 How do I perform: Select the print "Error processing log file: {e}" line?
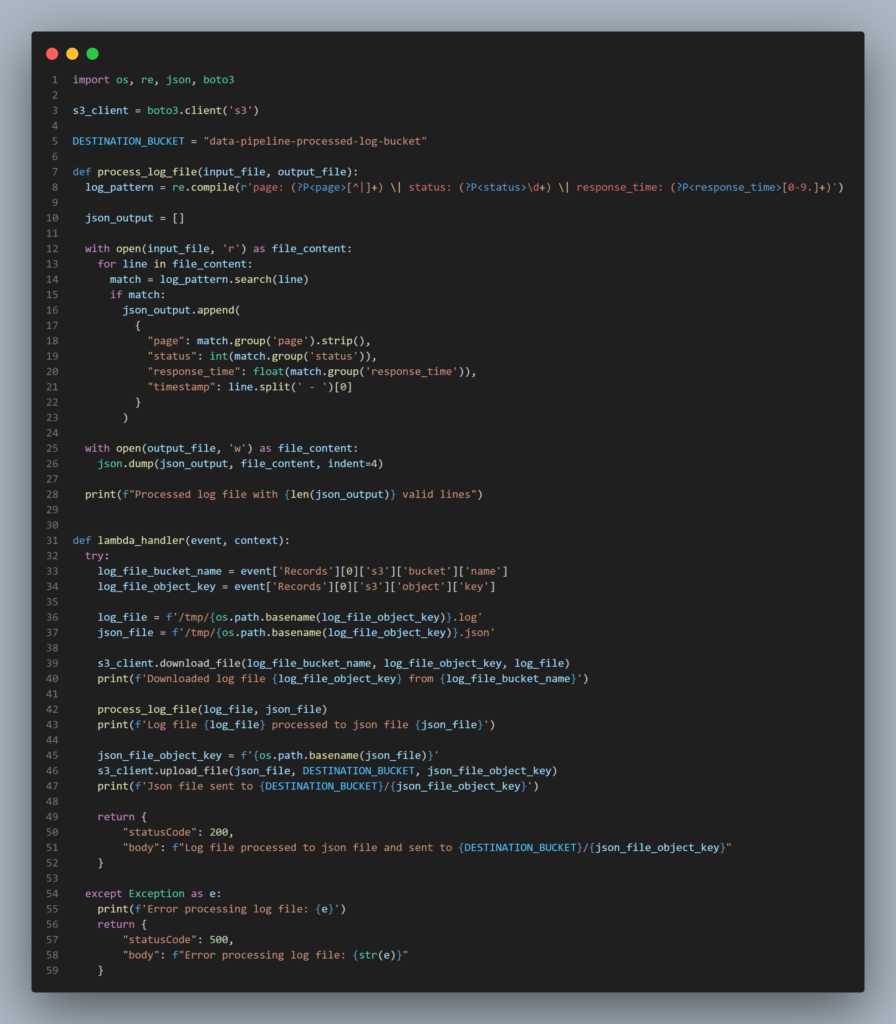[x=221, y=908]
